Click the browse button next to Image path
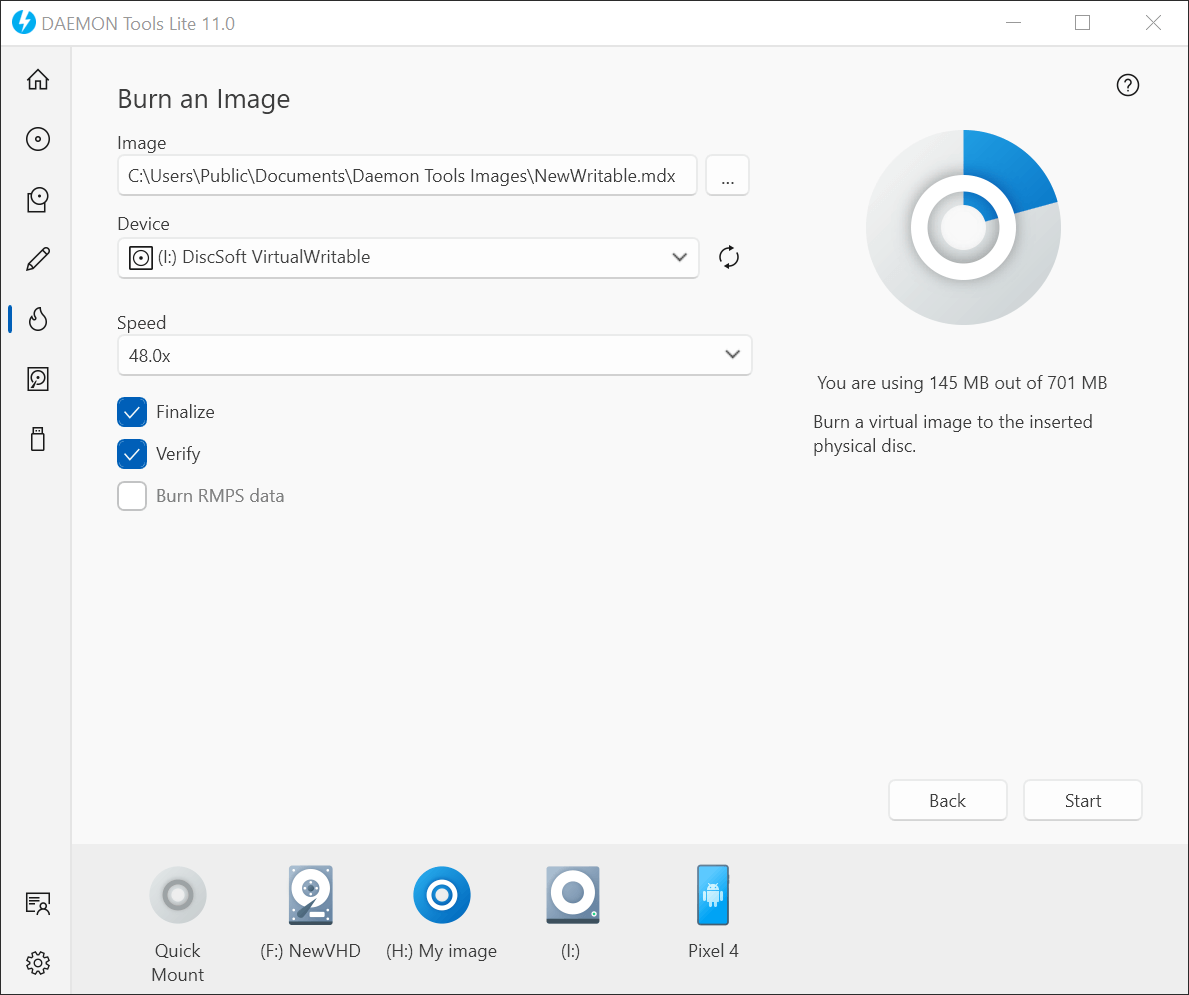Image resolution: width=1189 pixels, height=995 pixels. point(727,175)
